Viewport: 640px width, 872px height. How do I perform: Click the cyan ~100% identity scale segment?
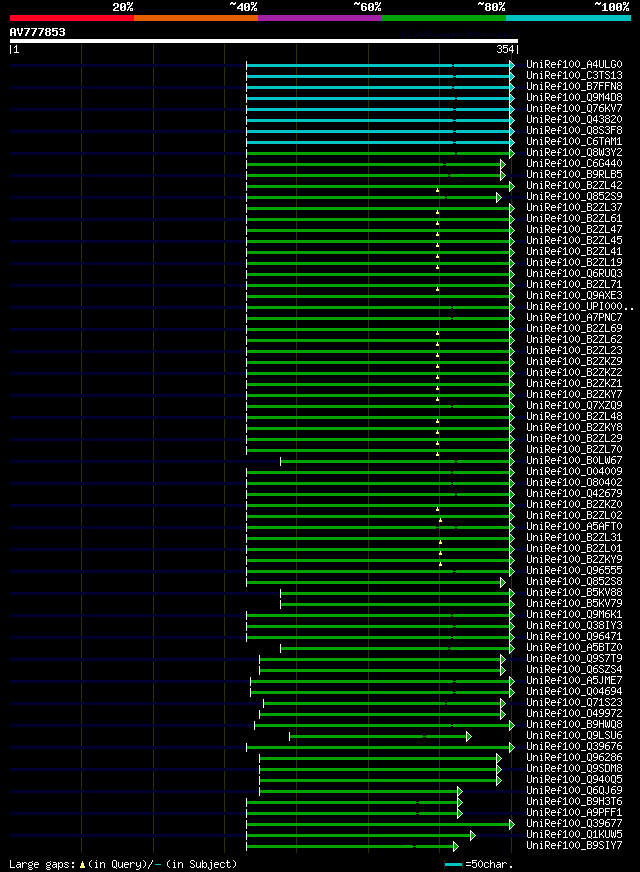tap(568, 18)
